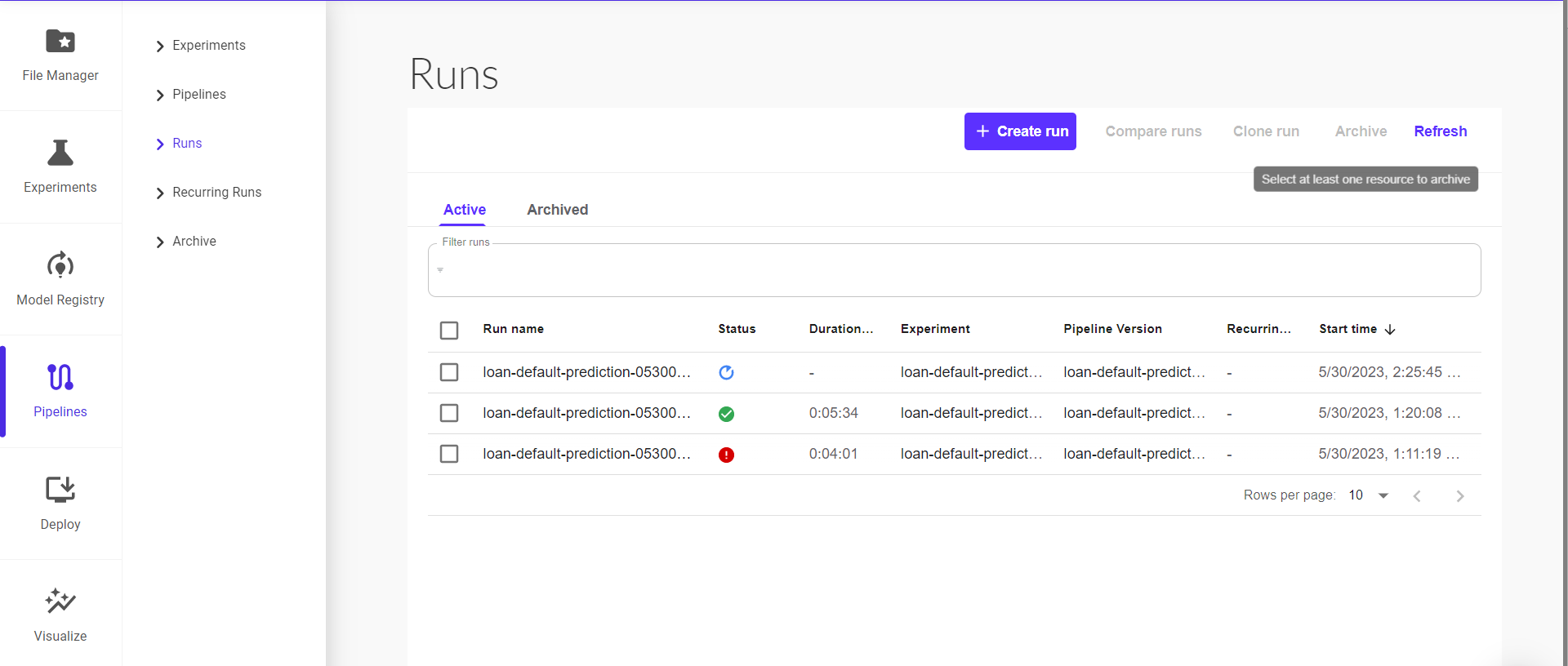Viewport: 1568px width, 666px height.
Task: Sort by Experiment column header
Action: click(x=935, y=329)
